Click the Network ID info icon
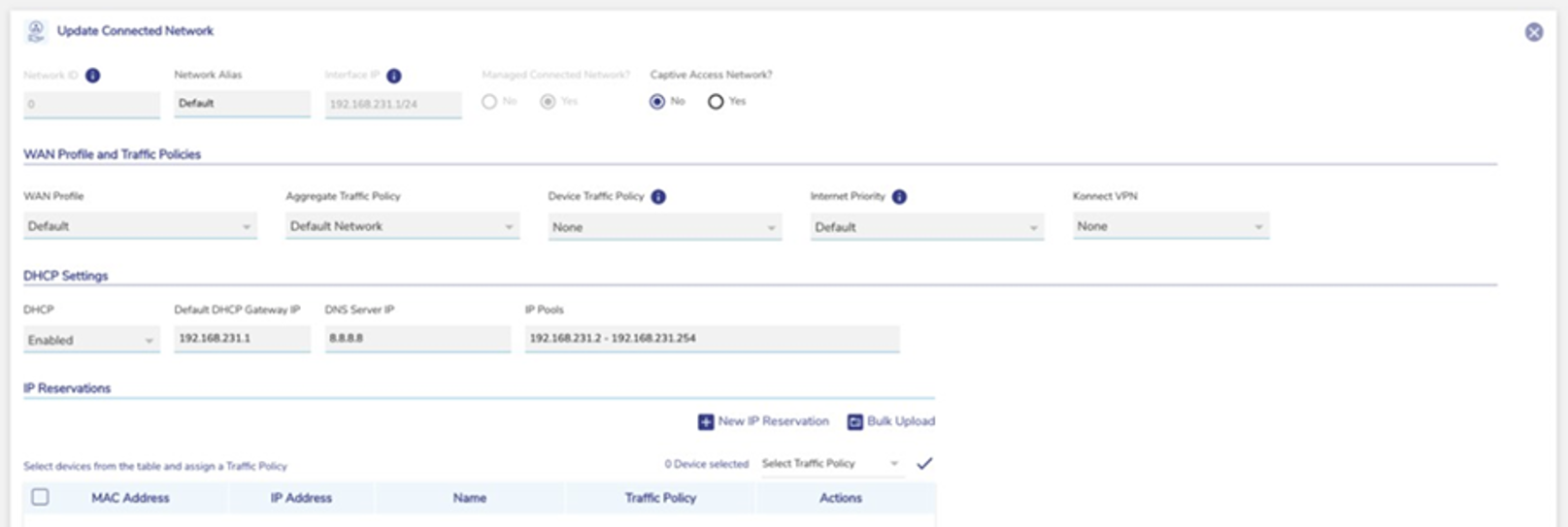Image resolution: width=1568 pixels, height=527 pixels. [x=92, y=76]
